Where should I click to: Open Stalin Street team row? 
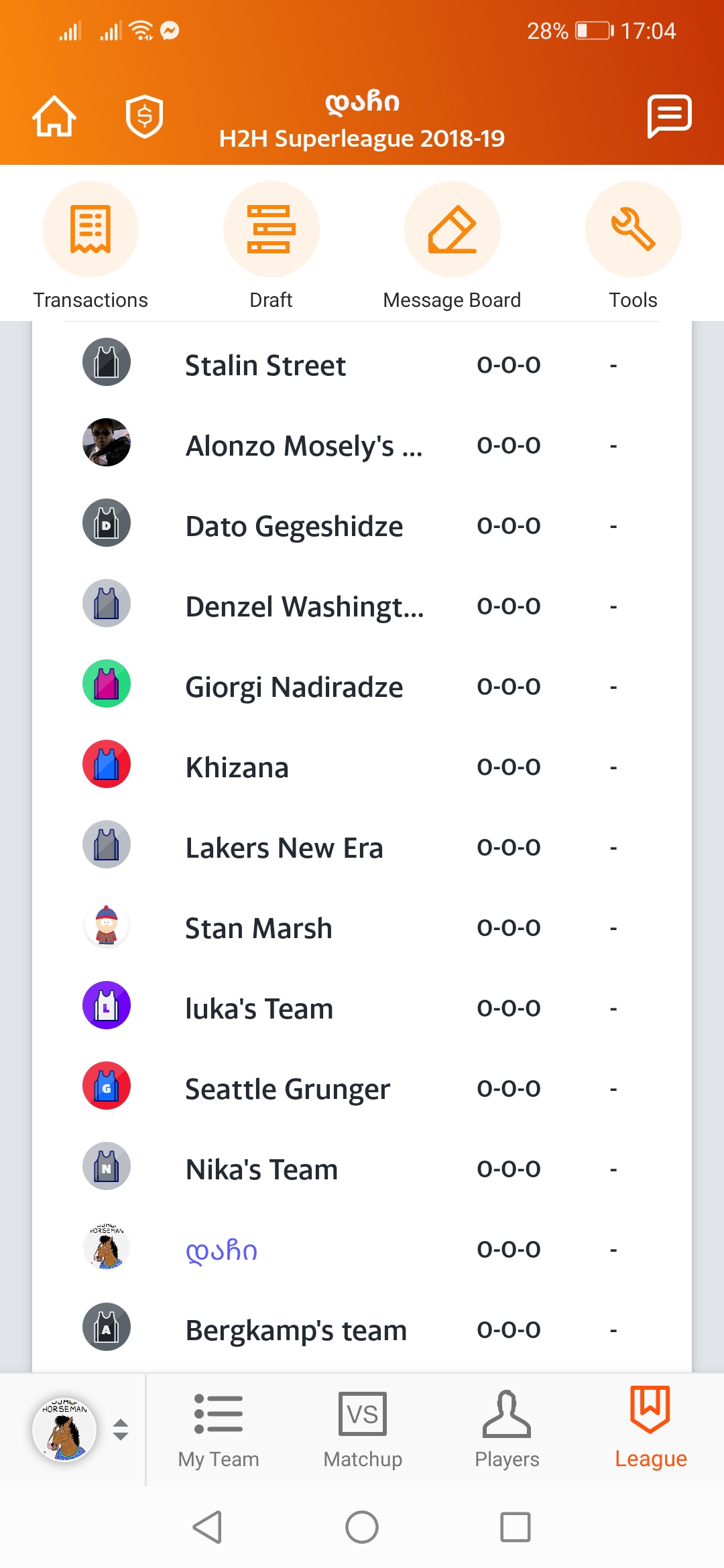click(265, 365)
